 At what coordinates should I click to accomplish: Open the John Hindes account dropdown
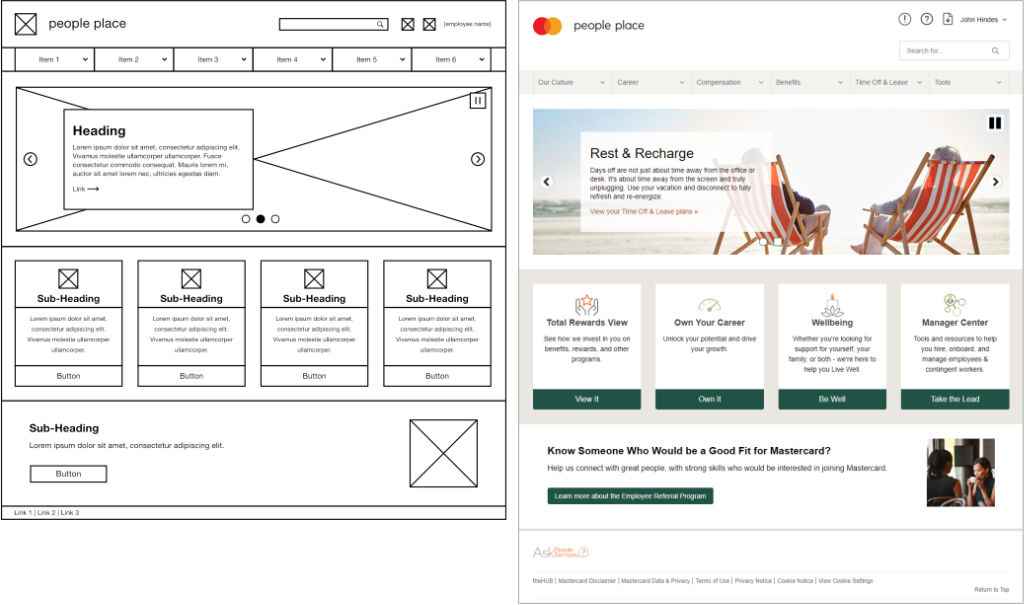[x=980, y=18]
